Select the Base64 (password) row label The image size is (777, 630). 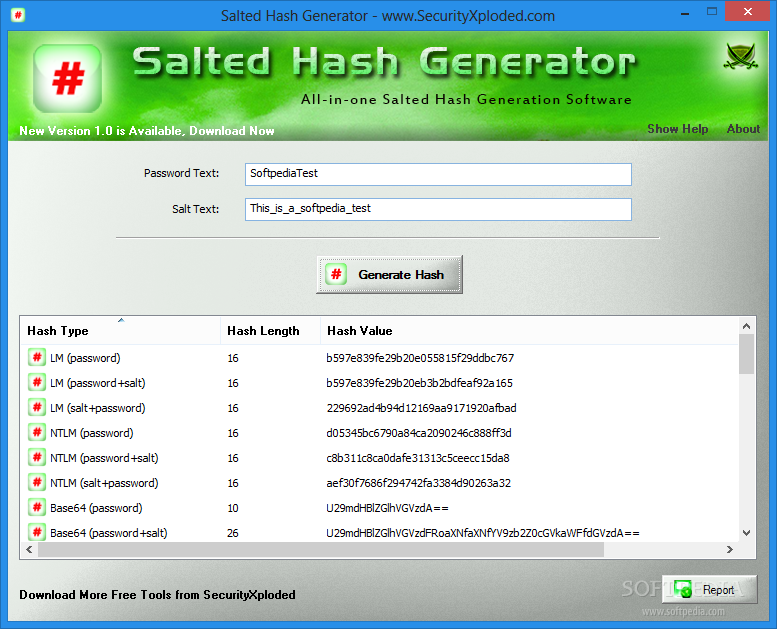tap(96, 508)
